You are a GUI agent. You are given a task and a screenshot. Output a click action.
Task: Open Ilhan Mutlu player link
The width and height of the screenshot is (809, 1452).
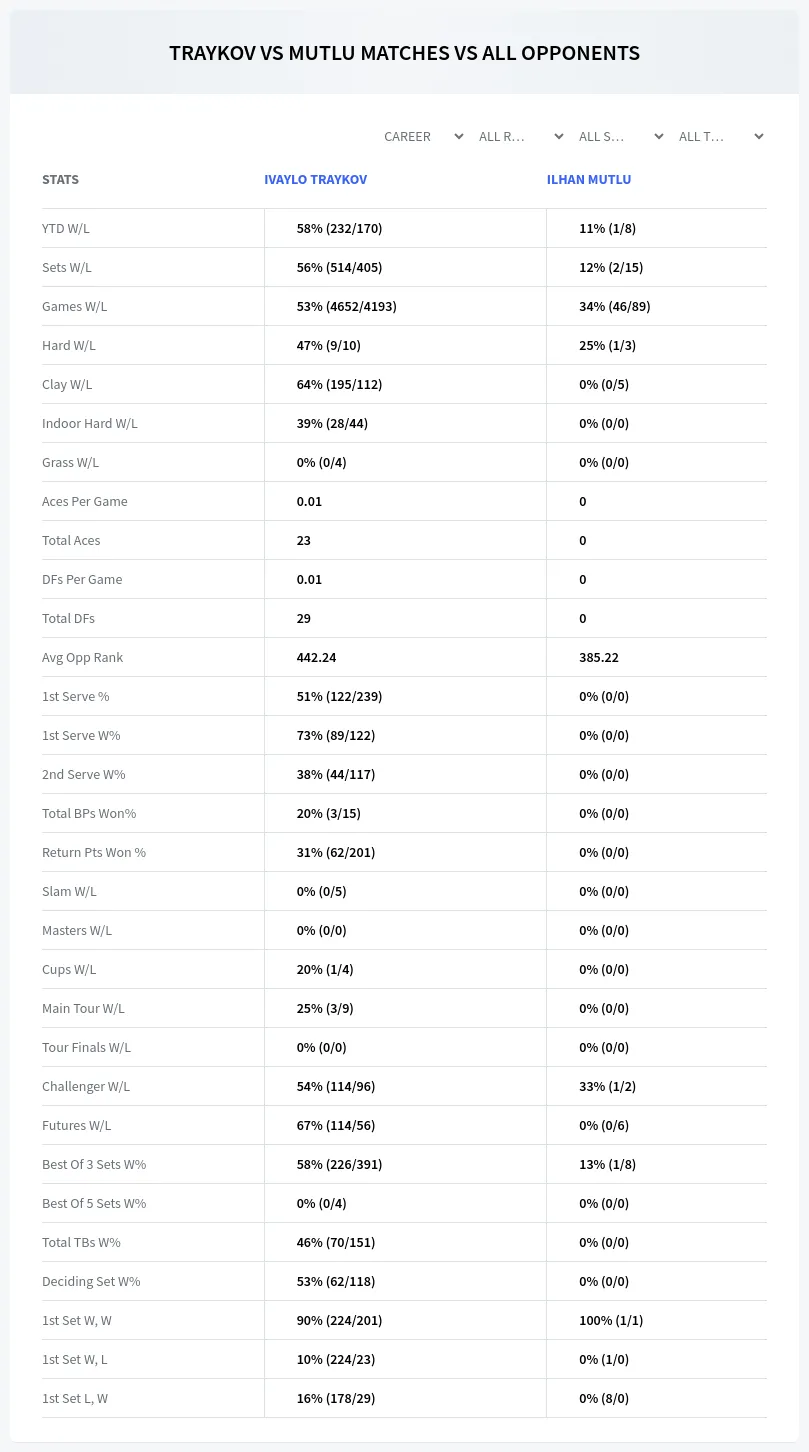tap(589, 180)
